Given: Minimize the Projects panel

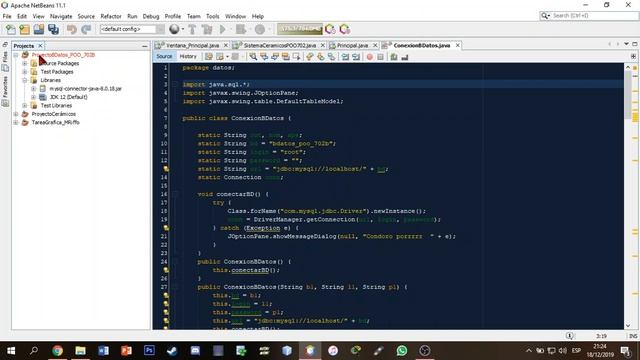Looking at the screenshot, I should click(x=144, y=46).
